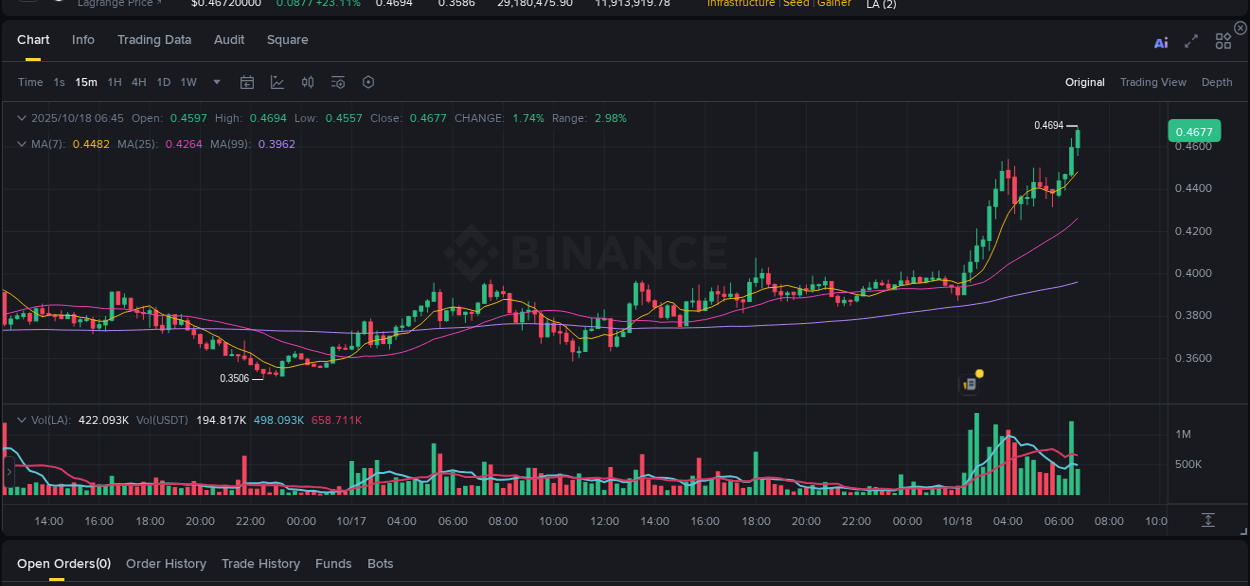1250x586 pixels.
Task: Expand chart with the fullscreen arrow icon
Action: [1190, 41]
